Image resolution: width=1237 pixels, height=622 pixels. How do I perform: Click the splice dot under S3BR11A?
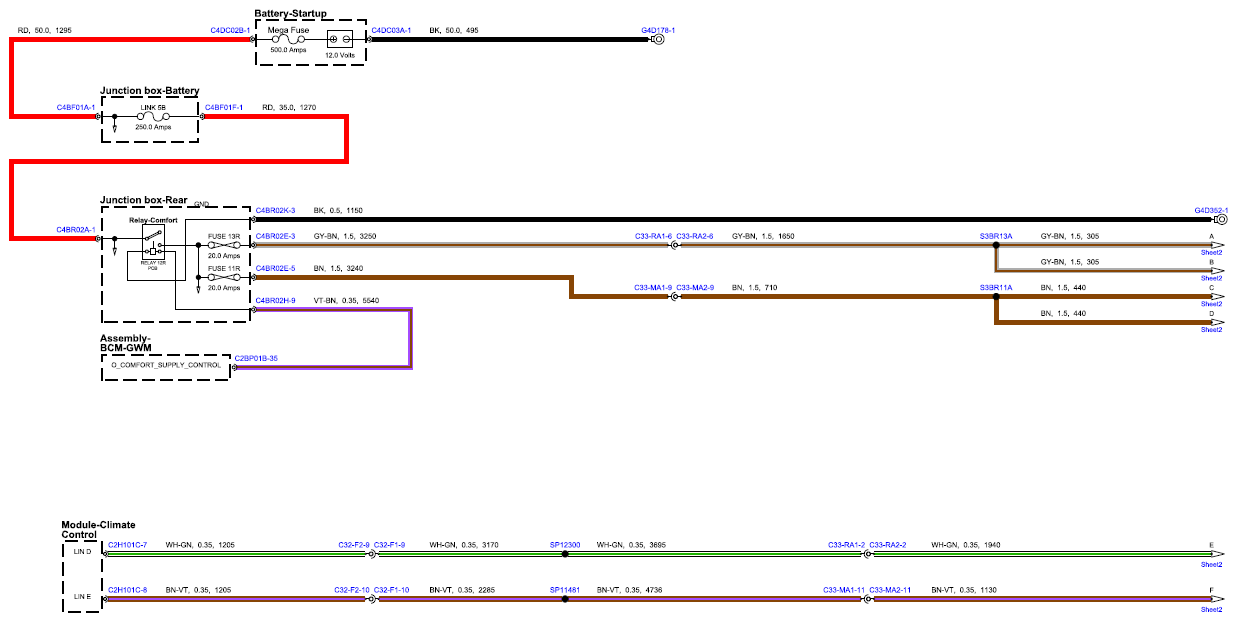[x=996, y=297]
